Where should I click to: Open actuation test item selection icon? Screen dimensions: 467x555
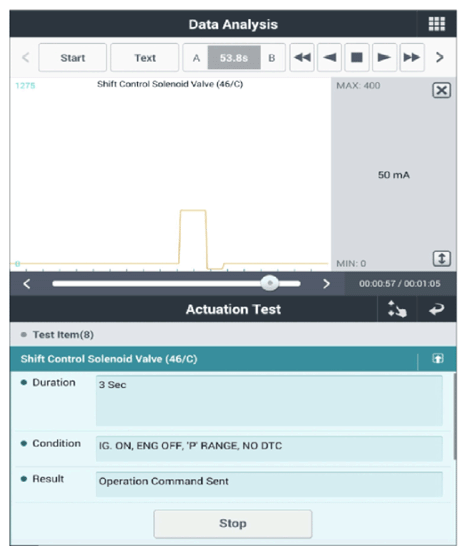tap(397, 309)
